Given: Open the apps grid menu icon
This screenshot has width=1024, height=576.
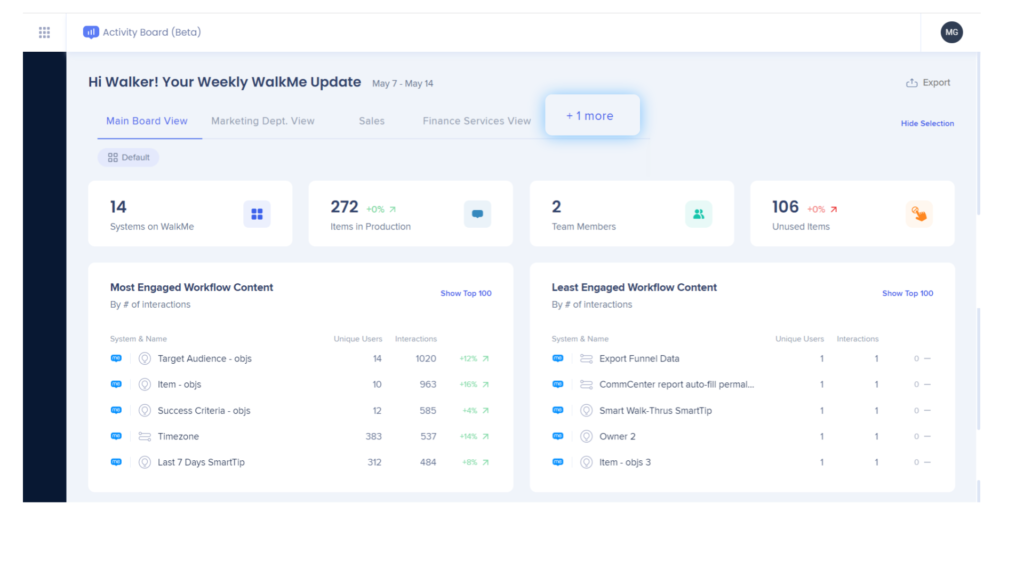Looking at the screenshot, I should 44,32.
